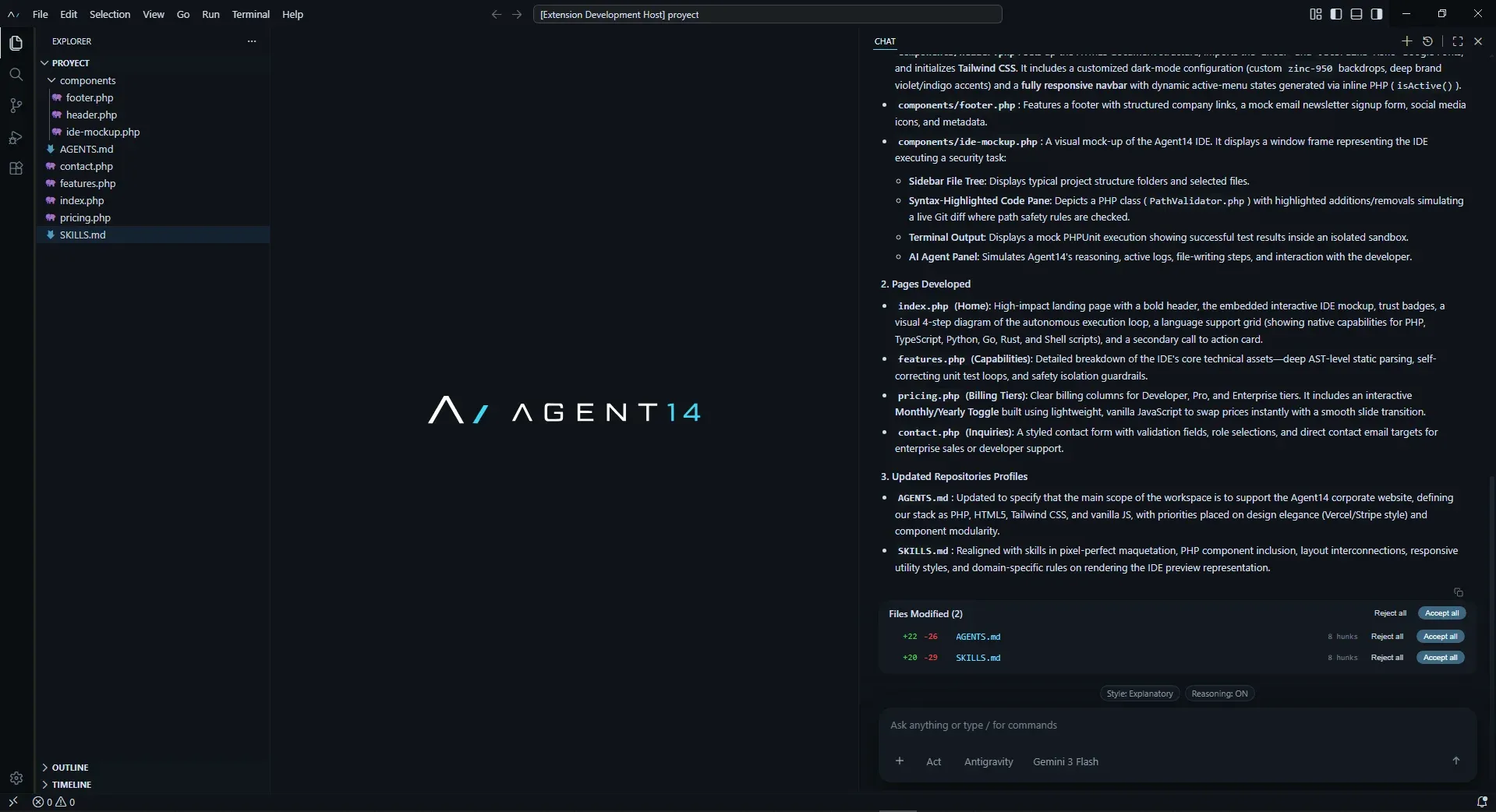
Task: Accept all changes in Files Modified header
Action: tap(1441, 613)
